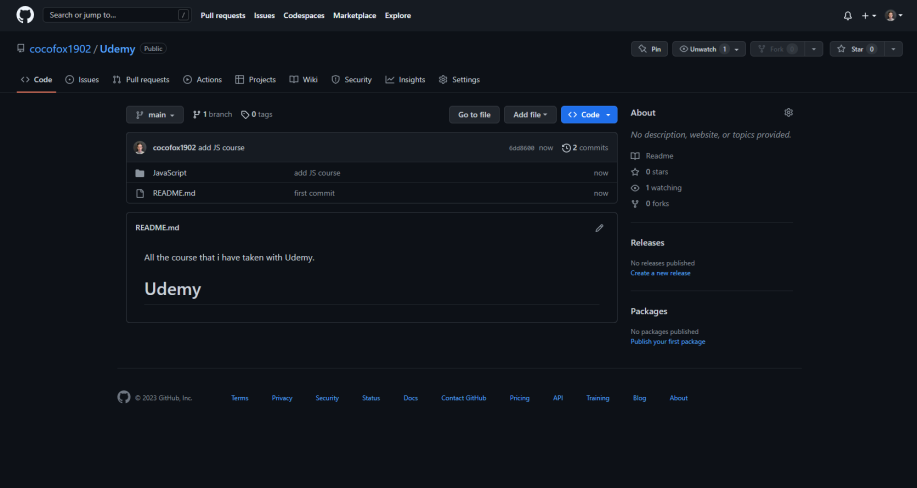This screenshot has height=488, width=917.
Task: Open the Add file dropdown
Action: [530, 115]
